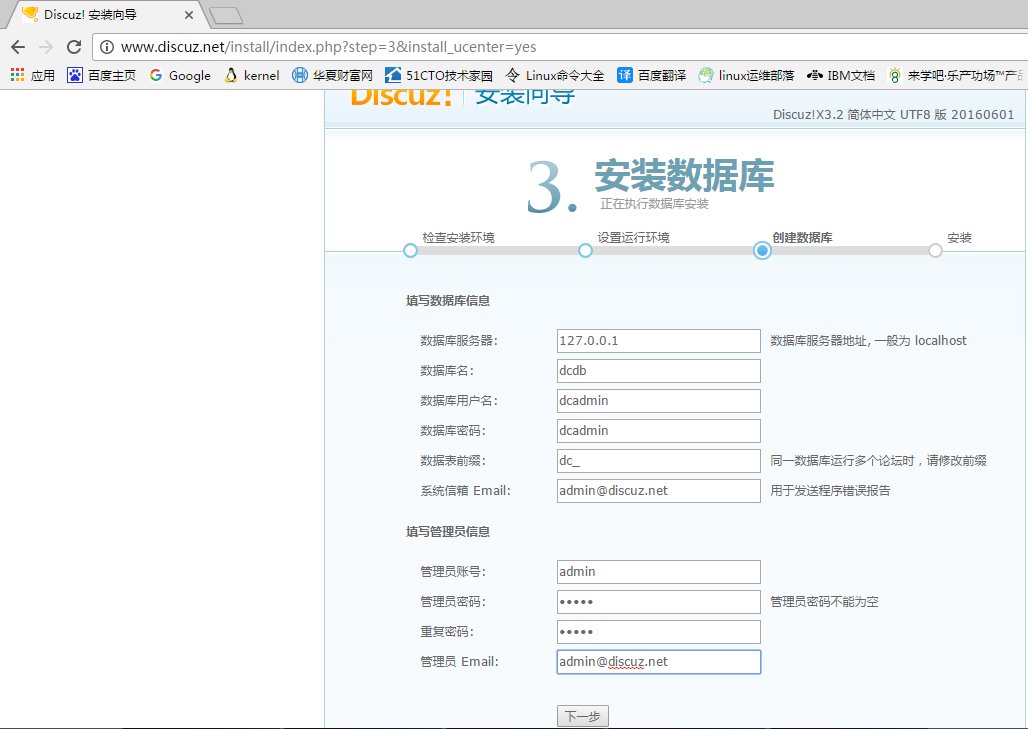This screenshot has width=1028, height=729.
Task: Click the 数据库服务器 label
Action: [x=459, y=341]
